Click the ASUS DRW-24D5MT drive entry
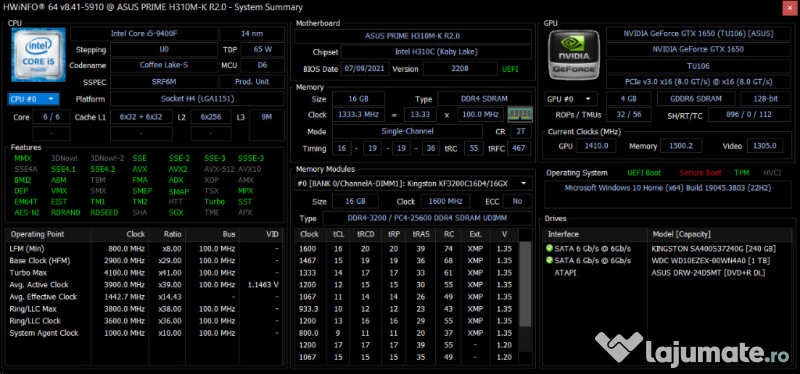 pos(708,272)
